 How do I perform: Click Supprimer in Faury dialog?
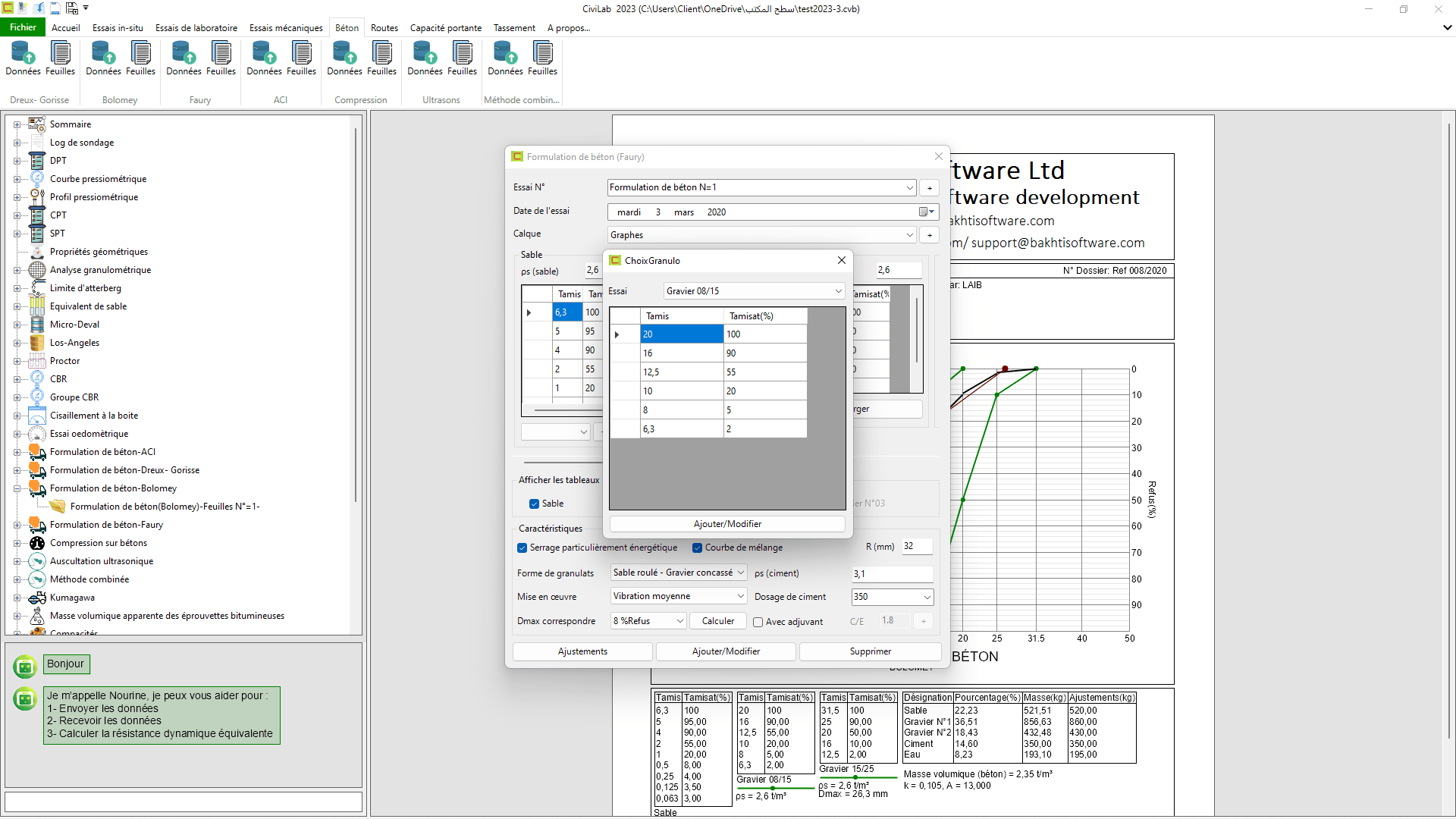871,651
